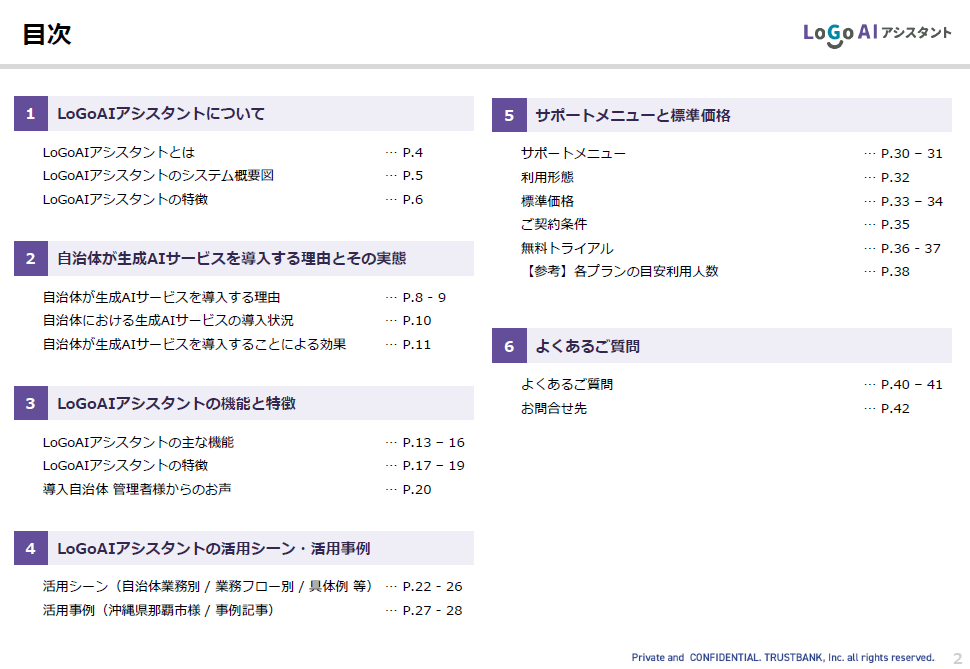This screenshot has height=669, width=970.
Task: Select よくあるご質問 entry listed at P.40 – 41
Action: click(x=567, y=384)
